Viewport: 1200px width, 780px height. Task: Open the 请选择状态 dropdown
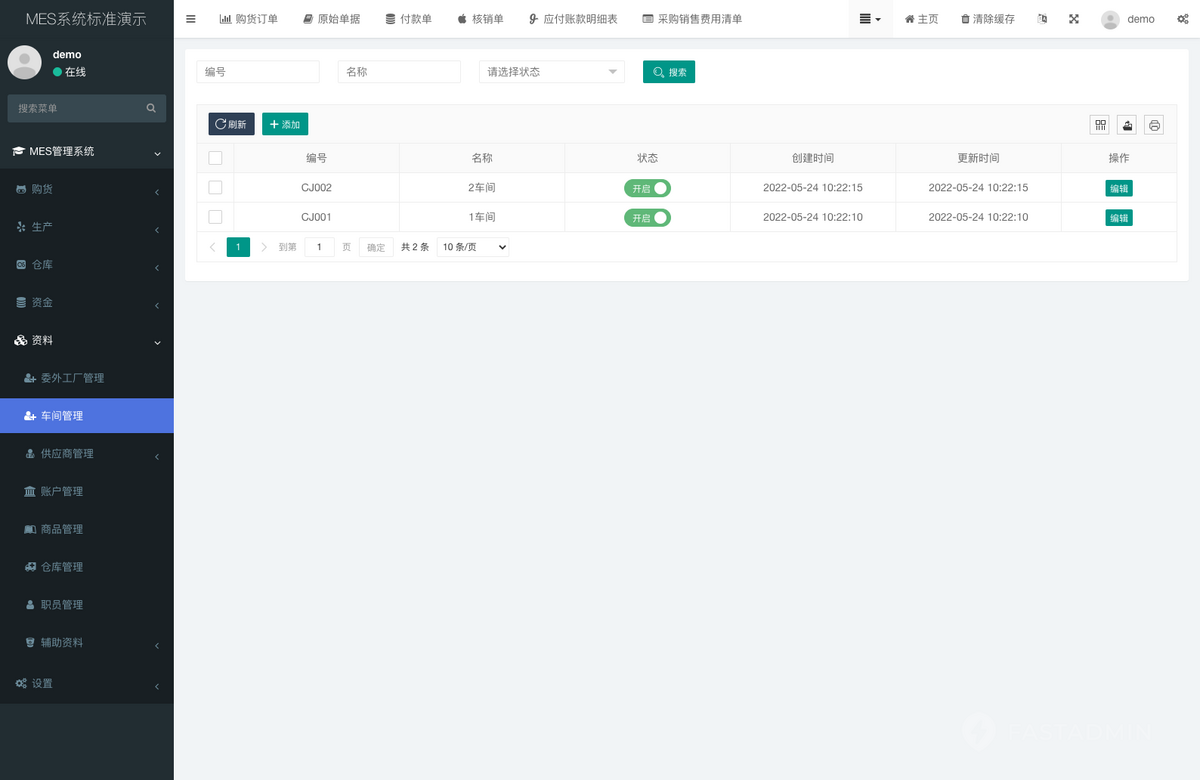coord(551,71)
